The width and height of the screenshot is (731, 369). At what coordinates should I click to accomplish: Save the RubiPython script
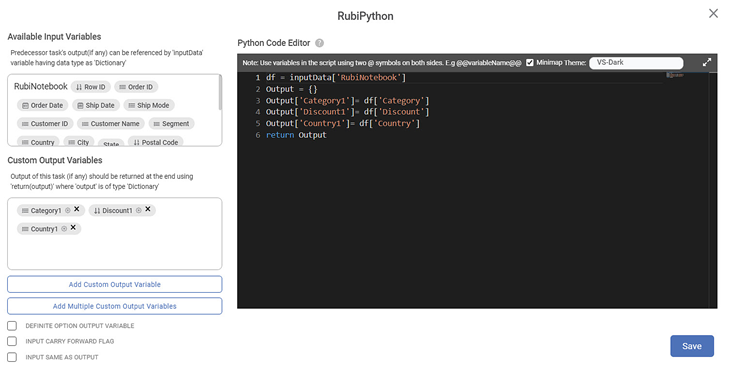point(692,346)
